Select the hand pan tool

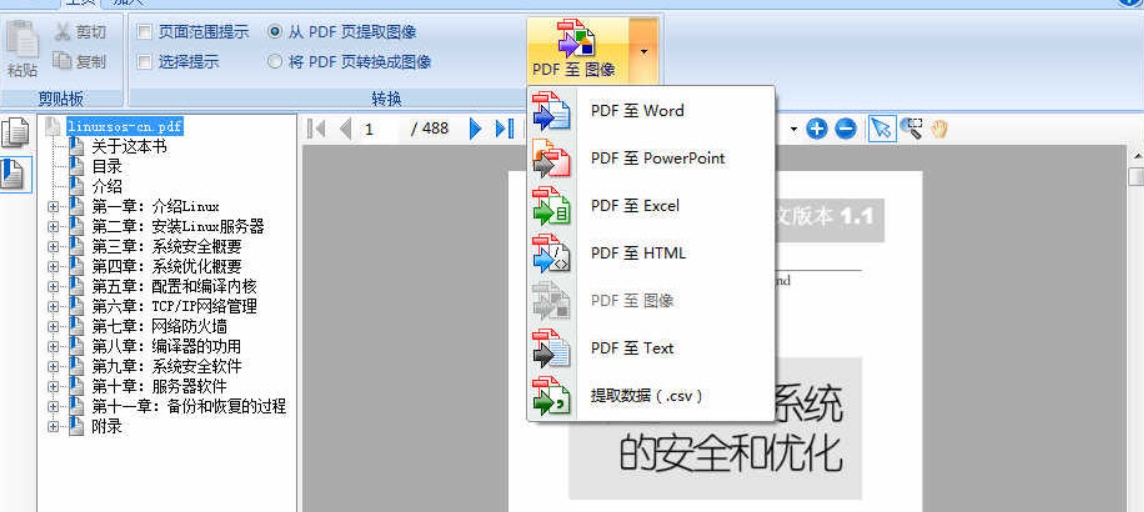point(938,129)
